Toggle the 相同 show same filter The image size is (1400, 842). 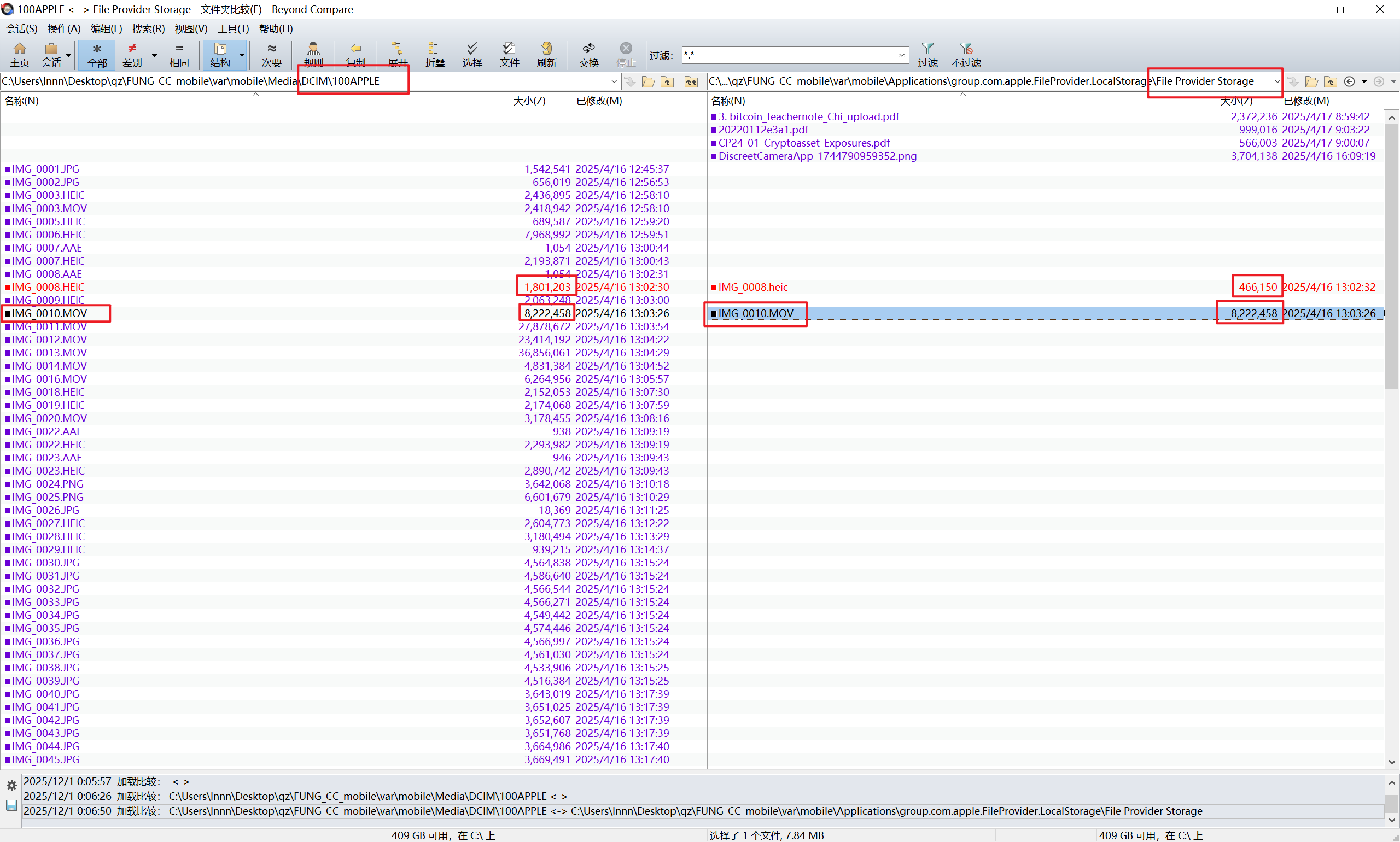[179, 54]
